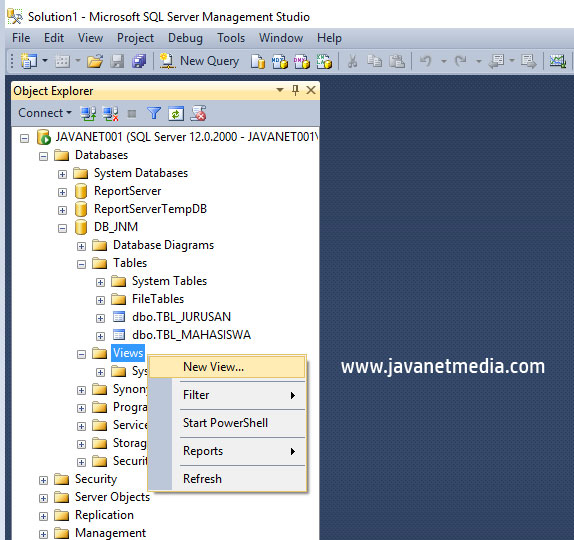Open the Debug menu
This screenshot has width=574, height=540.
point(185,38)
